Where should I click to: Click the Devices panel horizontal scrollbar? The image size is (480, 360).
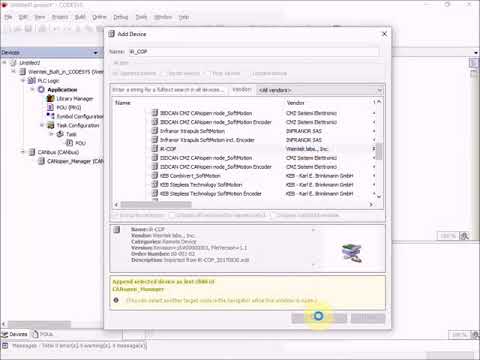(39, 324)
